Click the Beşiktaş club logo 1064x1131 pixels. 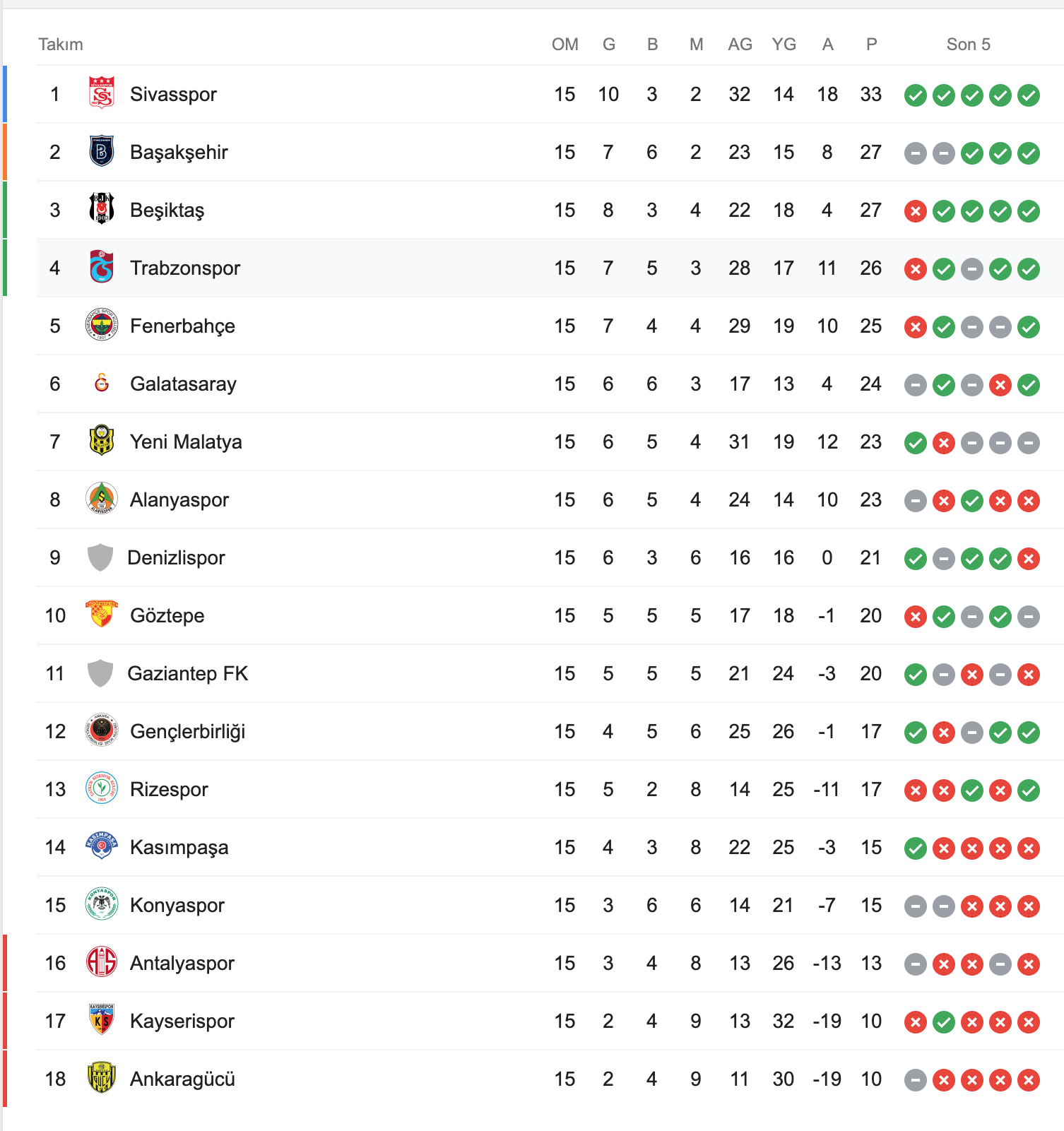(x=102, y=210)
